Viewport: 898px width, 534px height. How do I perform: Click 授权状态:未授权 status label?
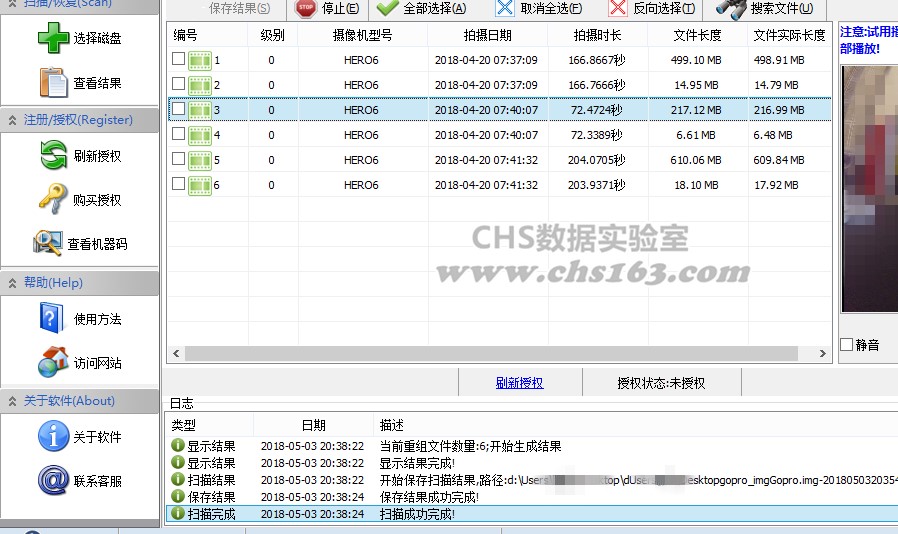click(x=661, y=383)
